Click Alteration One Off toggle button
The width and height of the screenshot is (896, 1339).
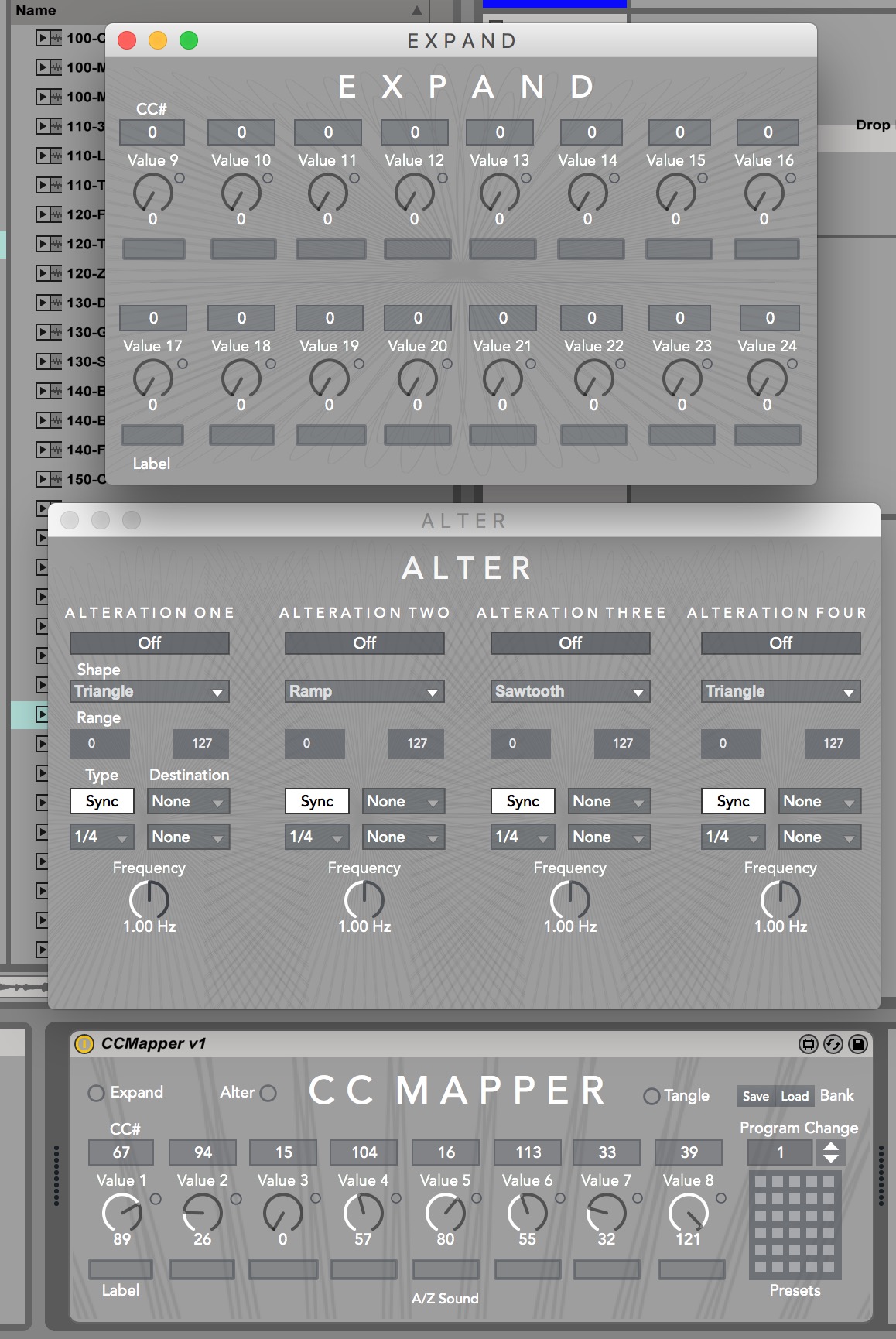[149, 643]
